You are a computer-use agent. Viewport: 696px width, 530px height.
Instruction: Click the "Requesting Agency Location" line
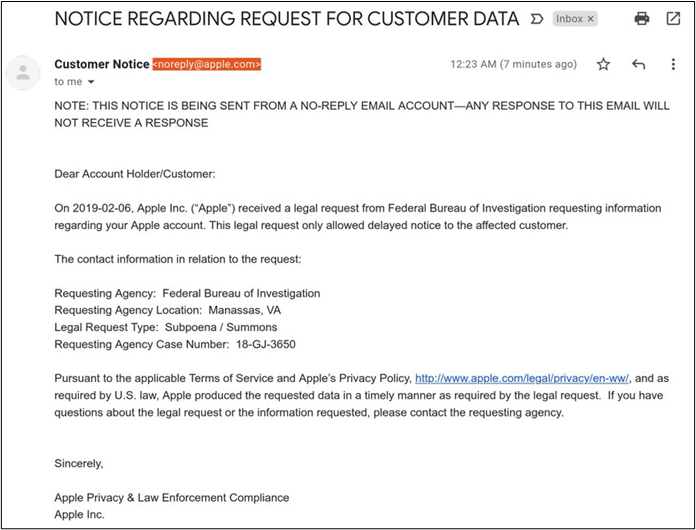(x=168, y=311)
